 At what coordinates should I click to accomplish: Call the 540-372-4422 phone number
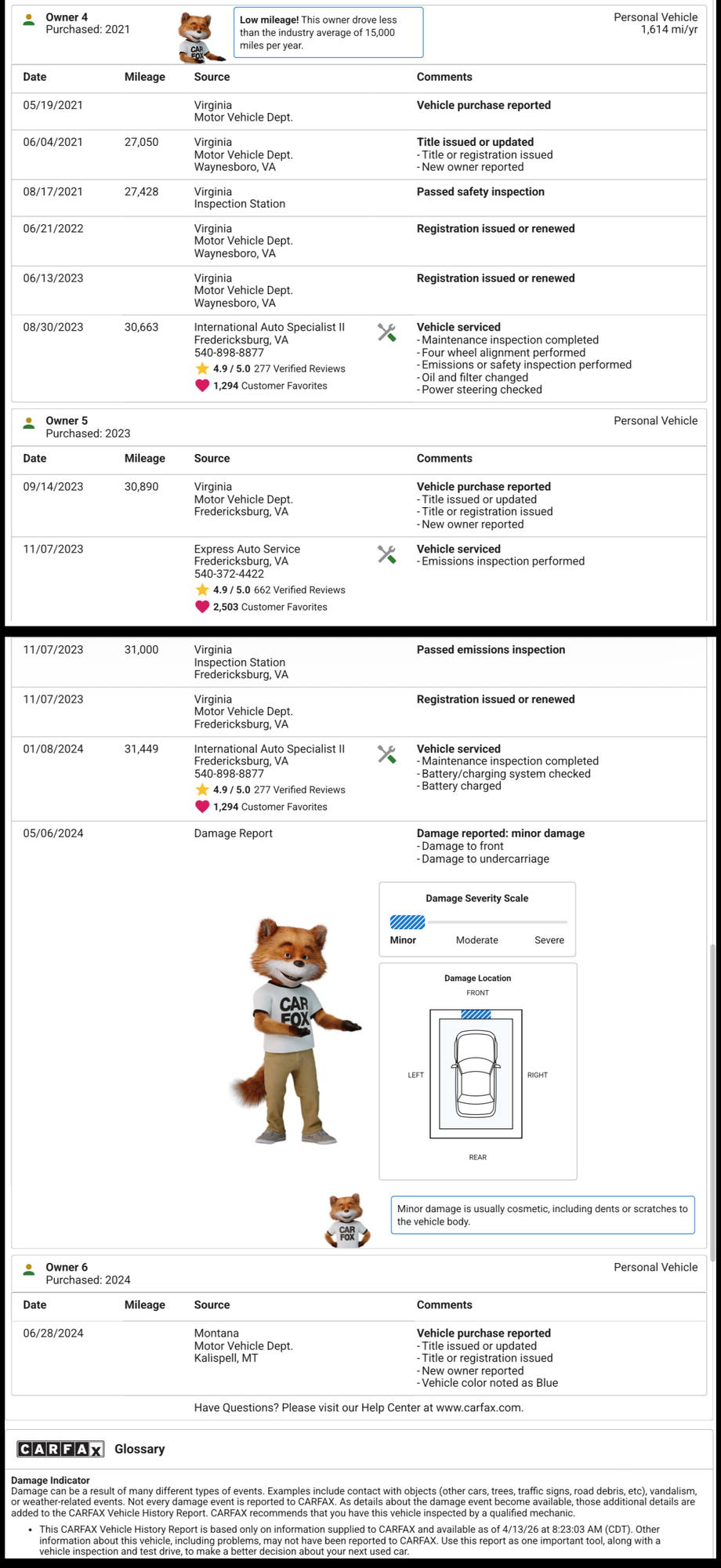[x=229, y=574]
